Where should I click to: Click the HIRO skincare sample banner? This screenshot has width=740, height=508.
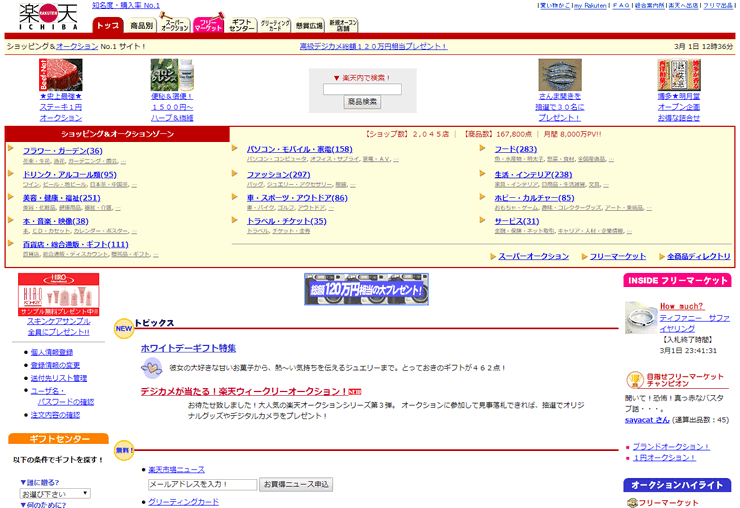[x=59, y=295]
